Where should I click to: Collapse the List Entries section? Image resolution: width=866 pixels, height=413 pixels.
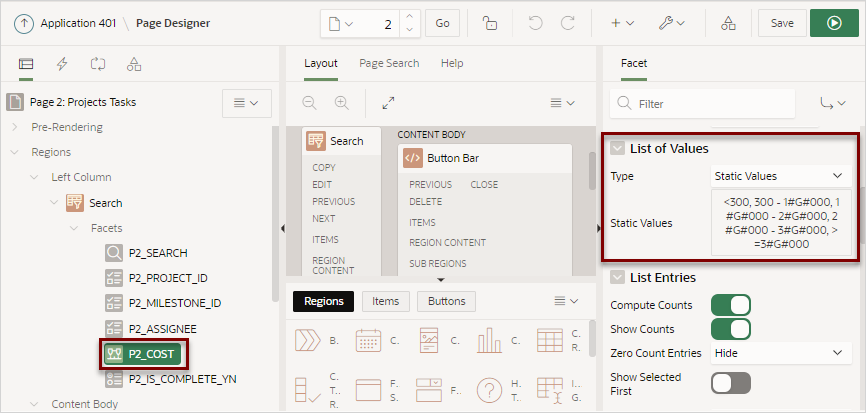pyautogui.click(x=617, y=278)
